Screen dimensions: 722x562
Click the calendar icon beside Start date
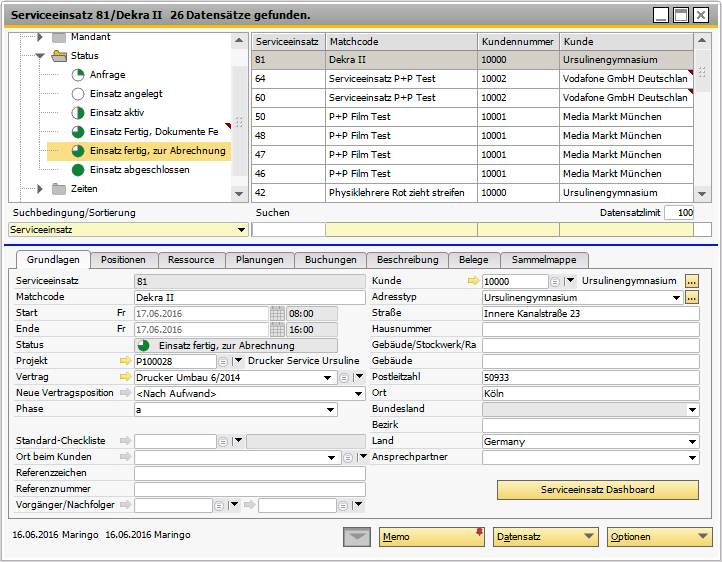click(x=277, y=313)
